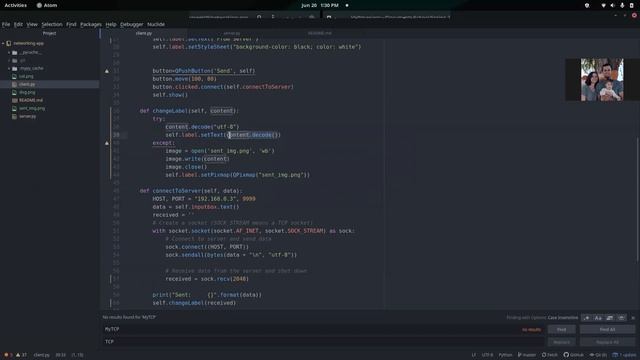Screen dimensions: 640x360
Task: Open the View menu
Action: pos(32,24)
